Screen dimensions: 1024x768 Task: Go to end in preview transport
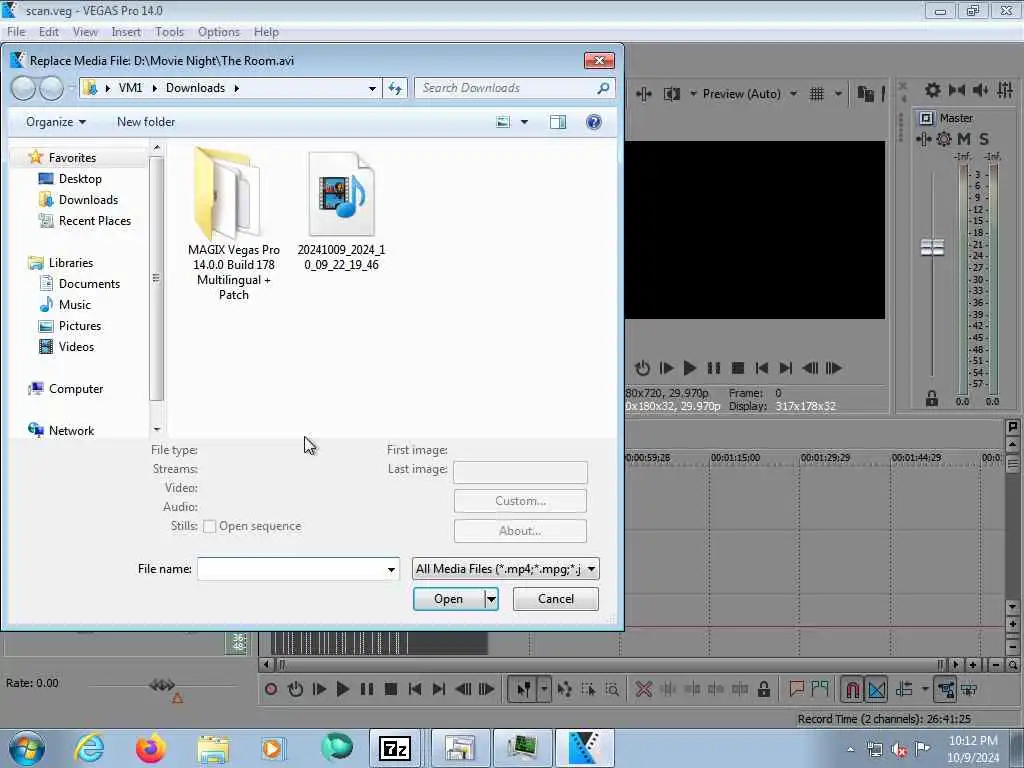coord(786,368)
